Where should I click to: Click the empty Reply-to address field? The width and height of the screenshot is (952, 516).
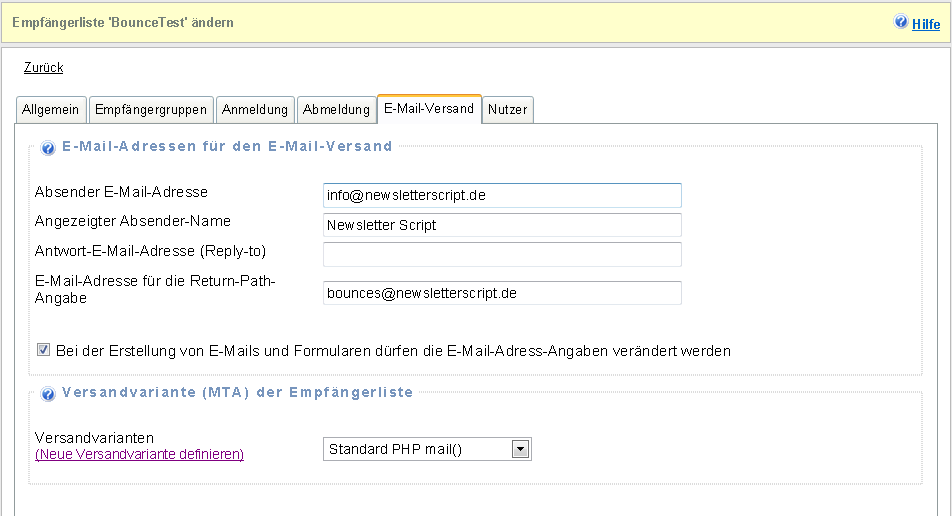click(x=502, y=254)
